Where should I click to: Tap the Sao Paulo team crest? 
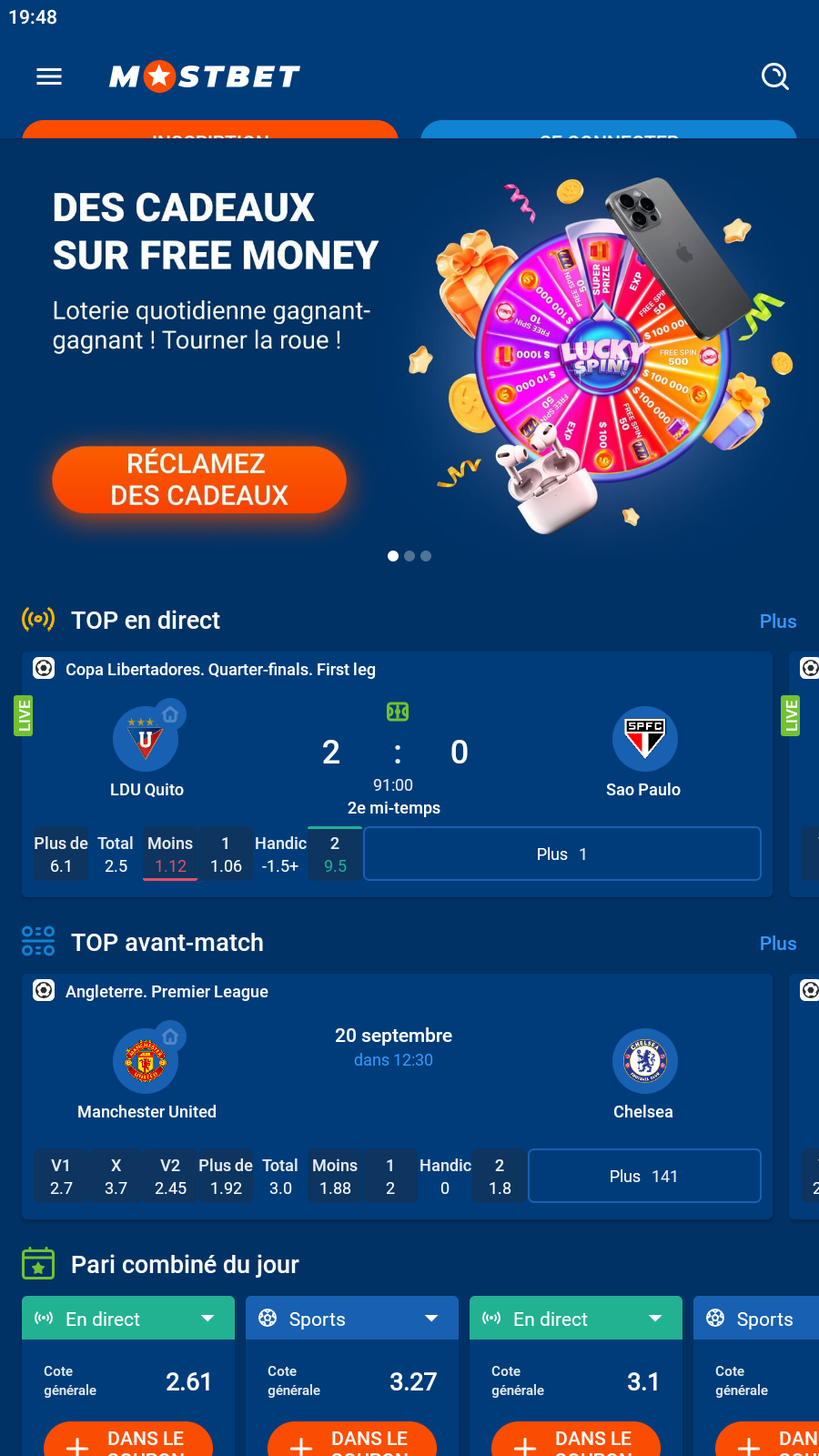coord(644,739)
